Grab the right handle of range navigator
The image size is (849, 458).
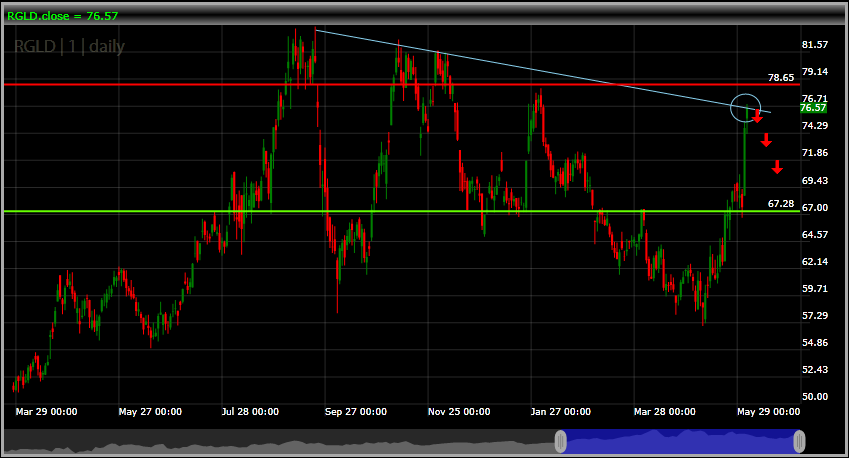pos(800,441)
